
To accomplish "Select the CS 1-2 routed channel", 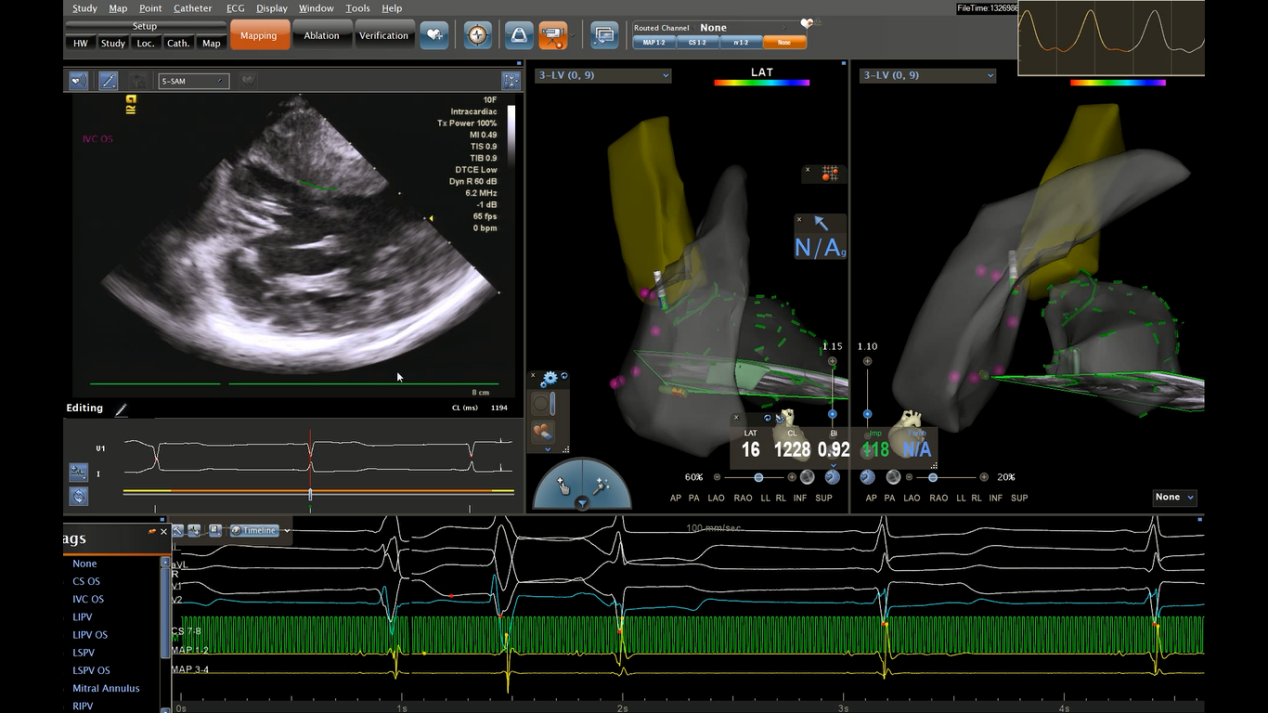I will 697,43.
